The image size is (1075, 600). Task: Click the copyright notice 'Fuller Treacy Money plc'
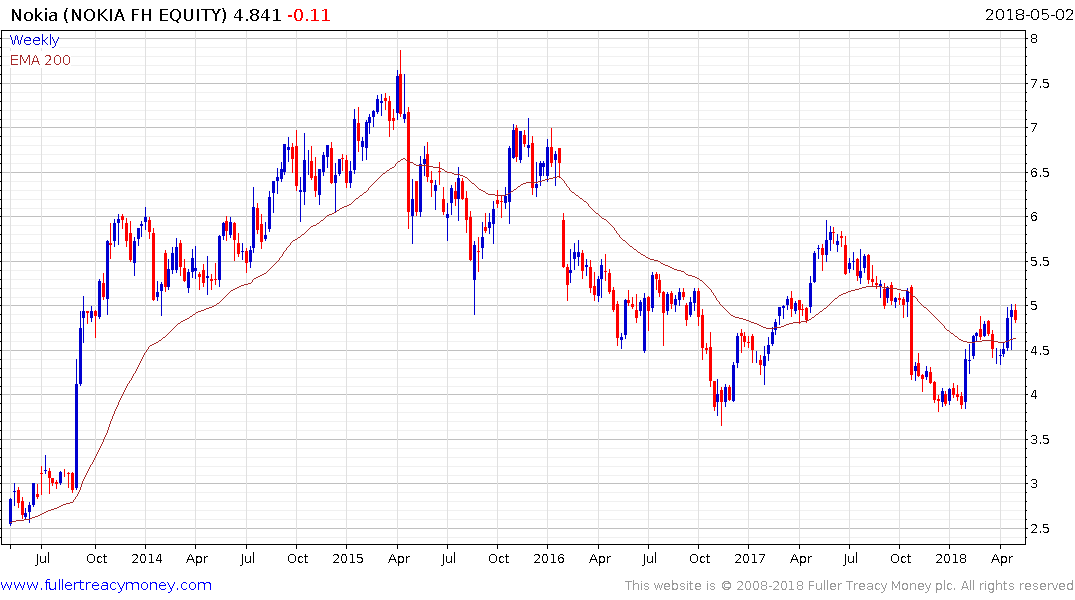coord(881,586)
